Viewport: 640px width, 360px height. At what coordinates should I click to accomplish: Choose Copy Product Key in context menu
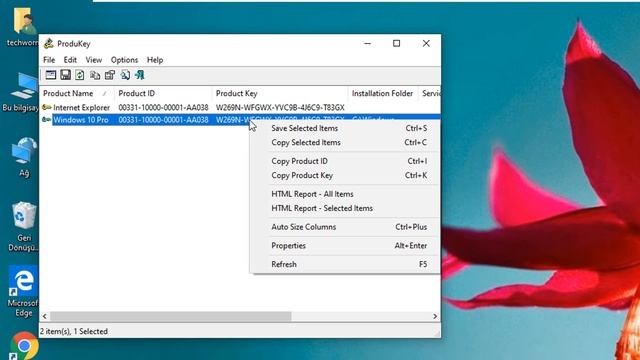click(x=346, y=176)
